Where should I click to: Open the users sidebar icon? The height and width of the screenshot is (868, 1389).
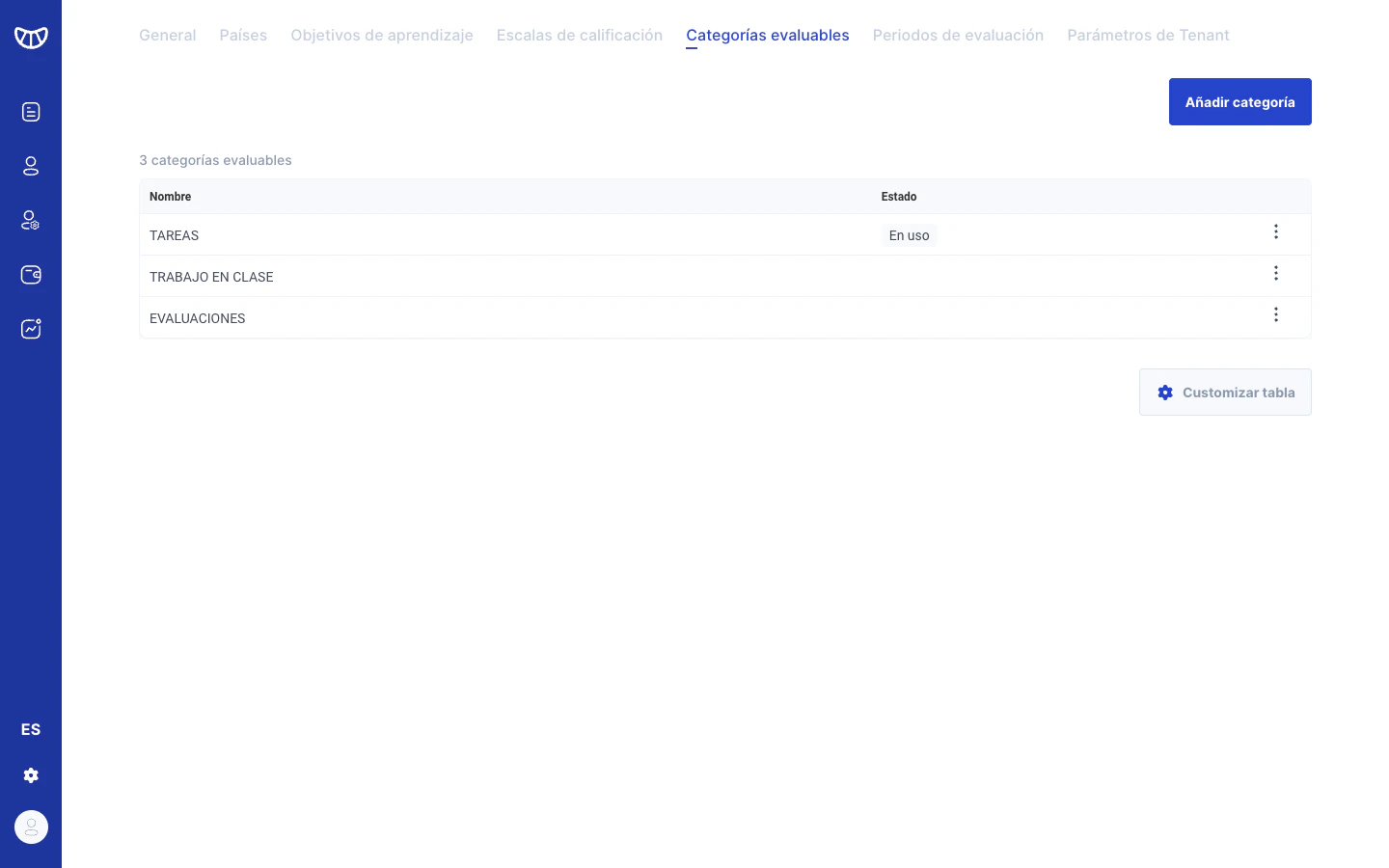[31, 166]
